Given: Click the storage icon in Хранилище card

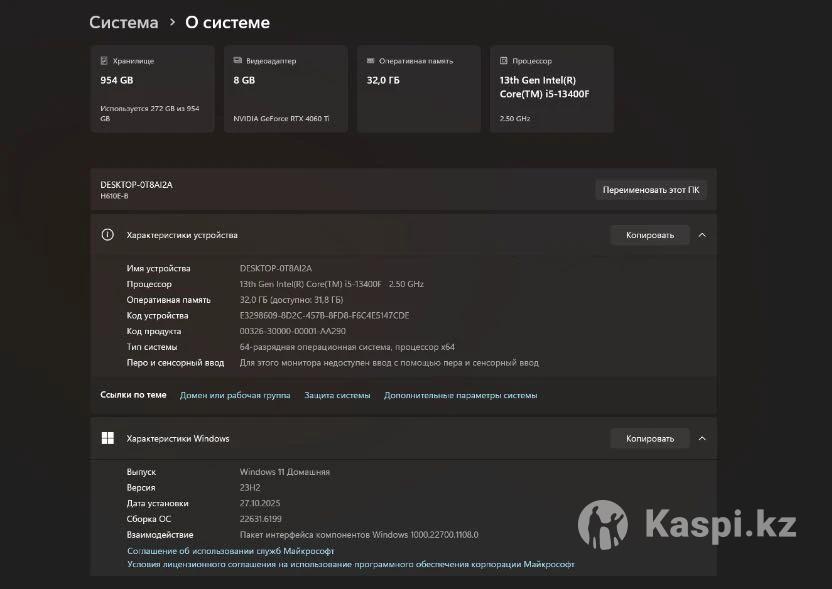Looking at the screenshot, I should [x=104, y=61].
